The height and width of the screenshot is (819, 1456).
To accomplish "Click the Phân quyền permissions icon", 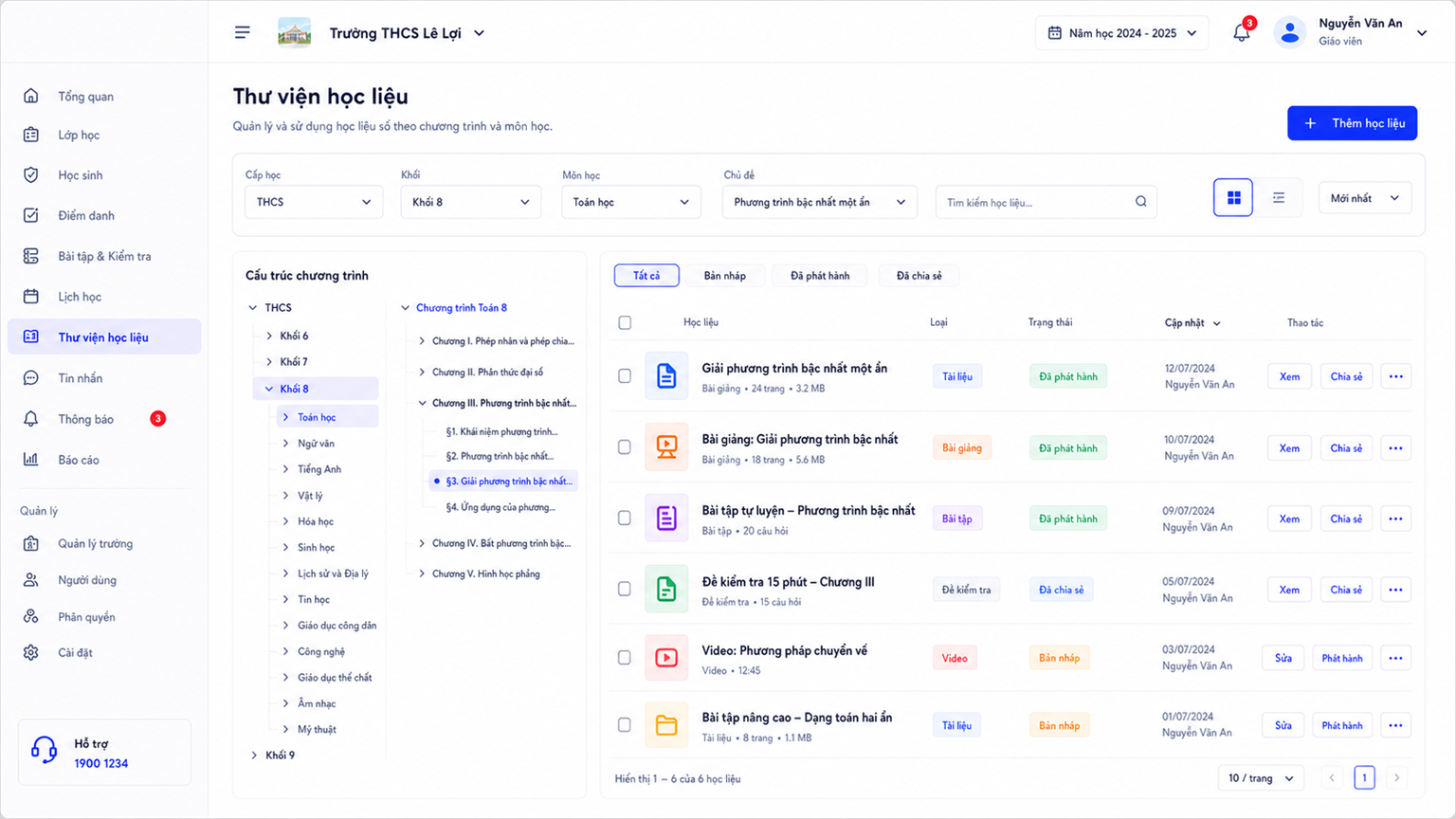I will [x=31, y=616].
